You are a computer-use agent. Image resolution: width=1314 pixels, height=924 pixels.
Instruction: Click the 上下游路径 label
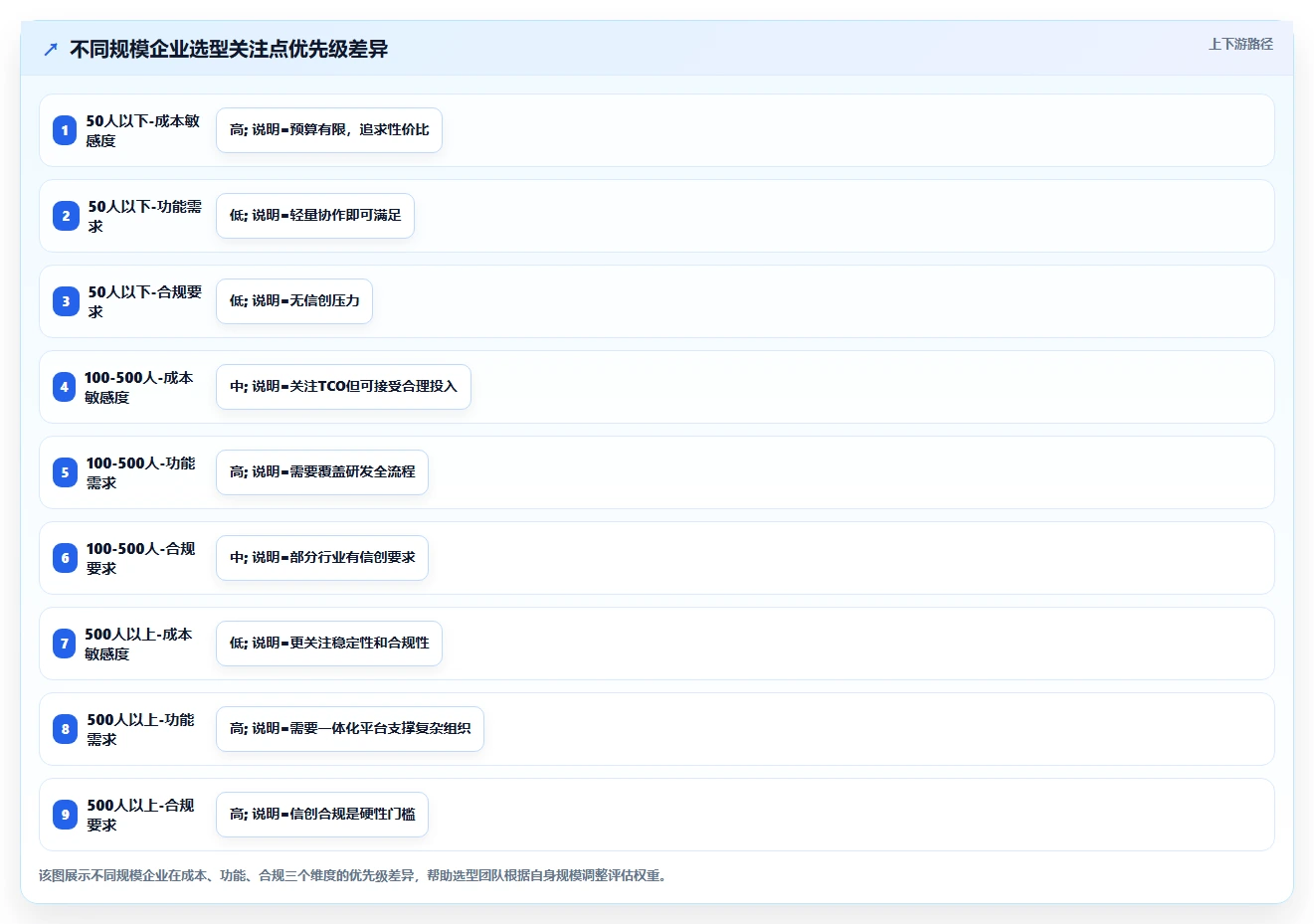pyautogui.click(x=1240, y=44)
